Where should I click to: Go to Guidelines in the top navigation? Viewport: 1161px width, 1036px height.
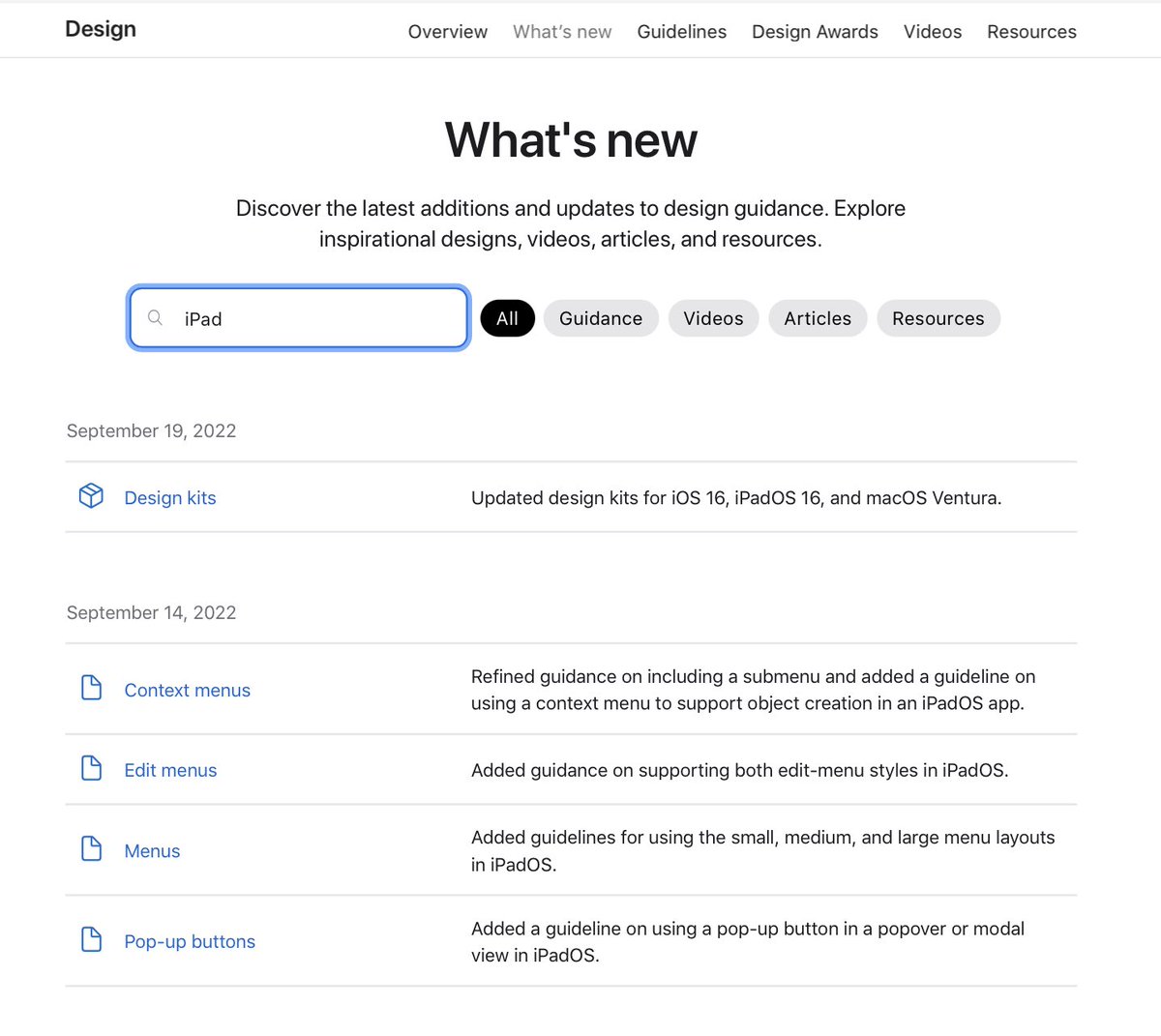(x=681, y=32)
